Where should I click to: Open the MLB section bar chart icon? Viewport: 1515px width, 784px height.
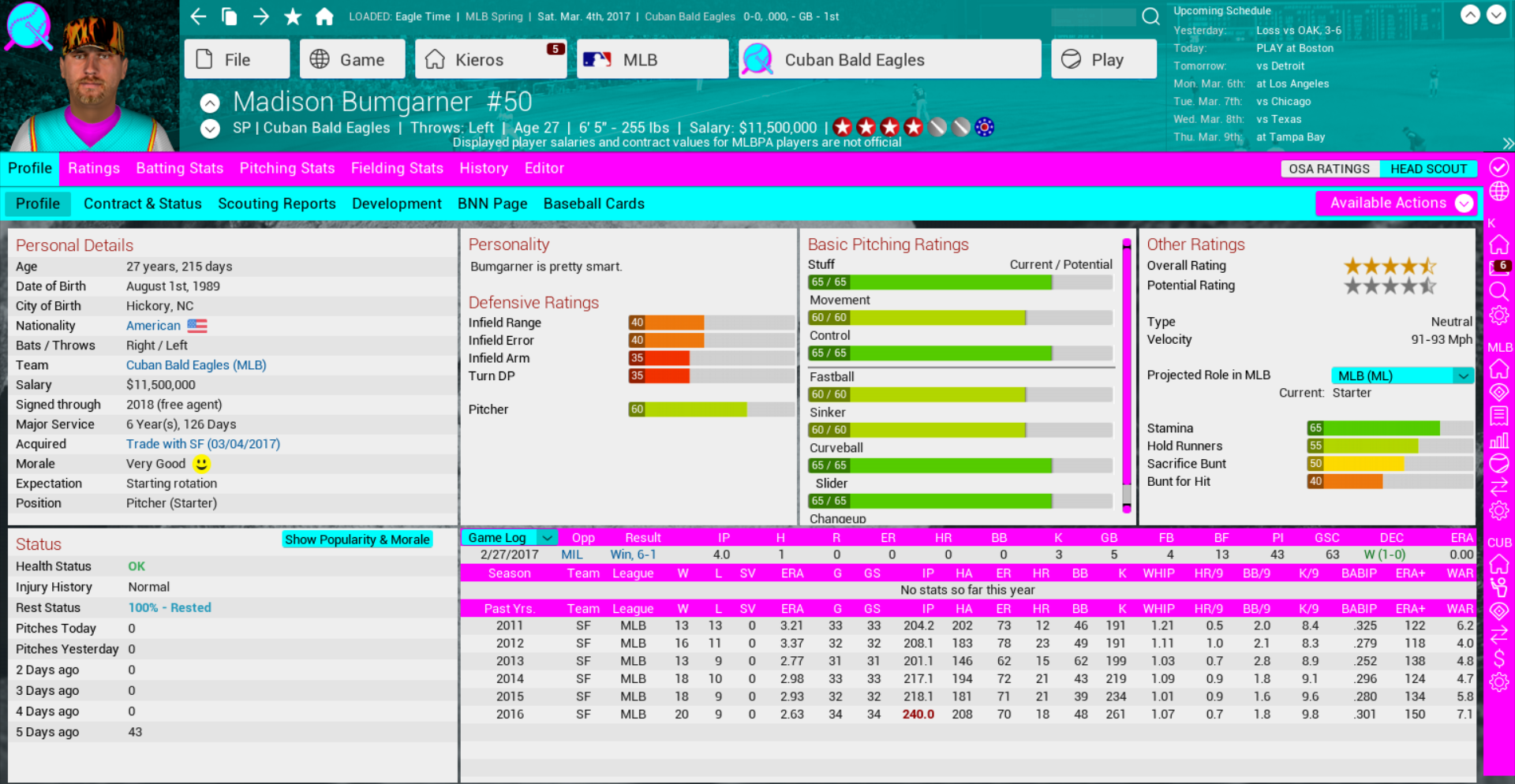pyautogui.click(x=1499, y=440)
